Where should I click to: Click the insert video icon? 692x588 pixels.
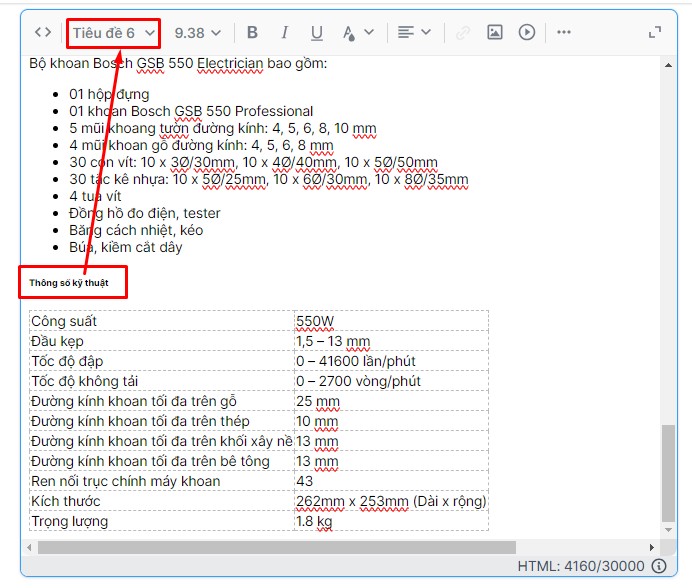(x=527, y=32)
